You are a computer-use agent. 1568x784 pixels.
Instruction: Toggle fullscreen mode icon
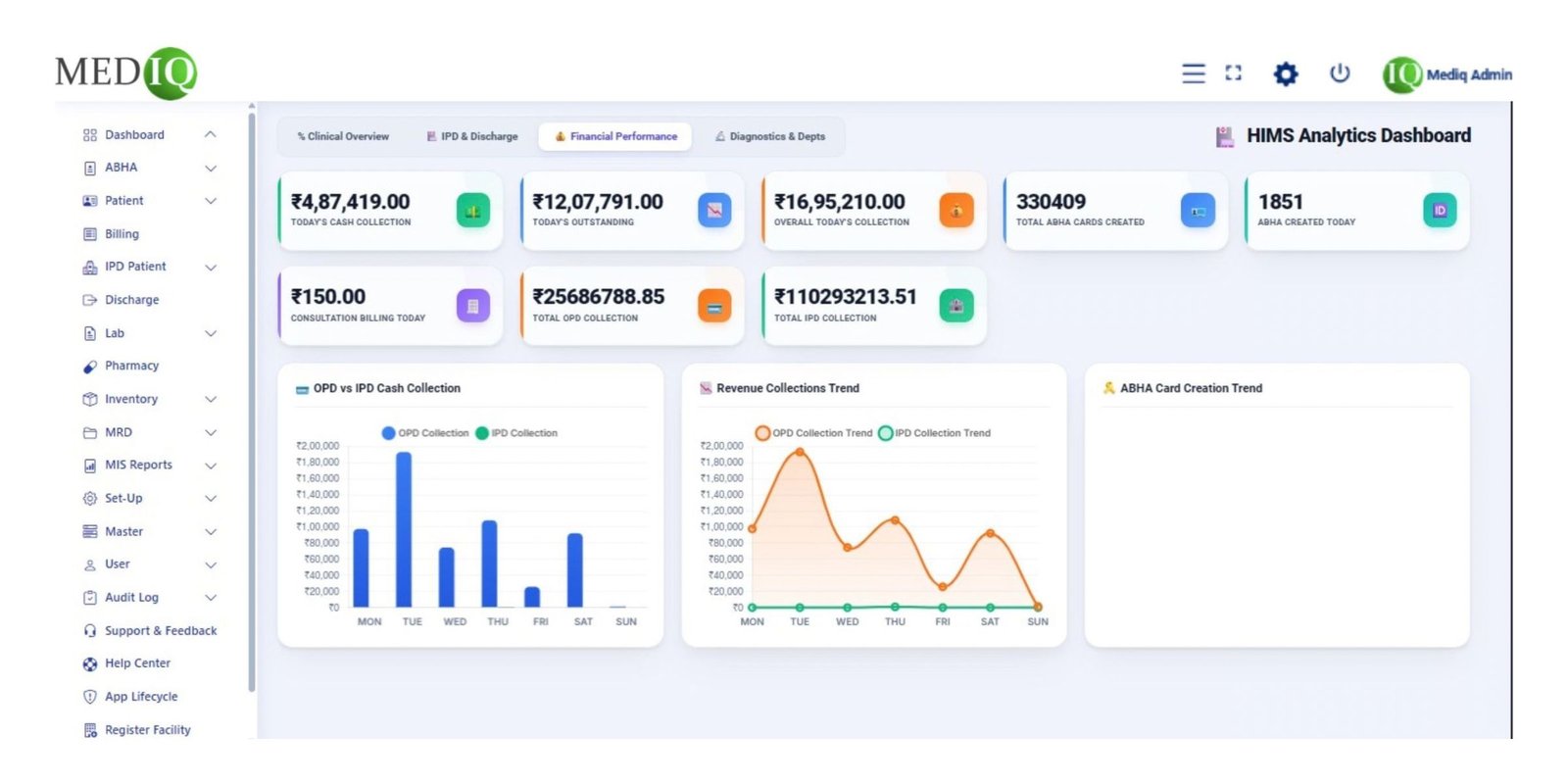click(x=1233, y=73)
